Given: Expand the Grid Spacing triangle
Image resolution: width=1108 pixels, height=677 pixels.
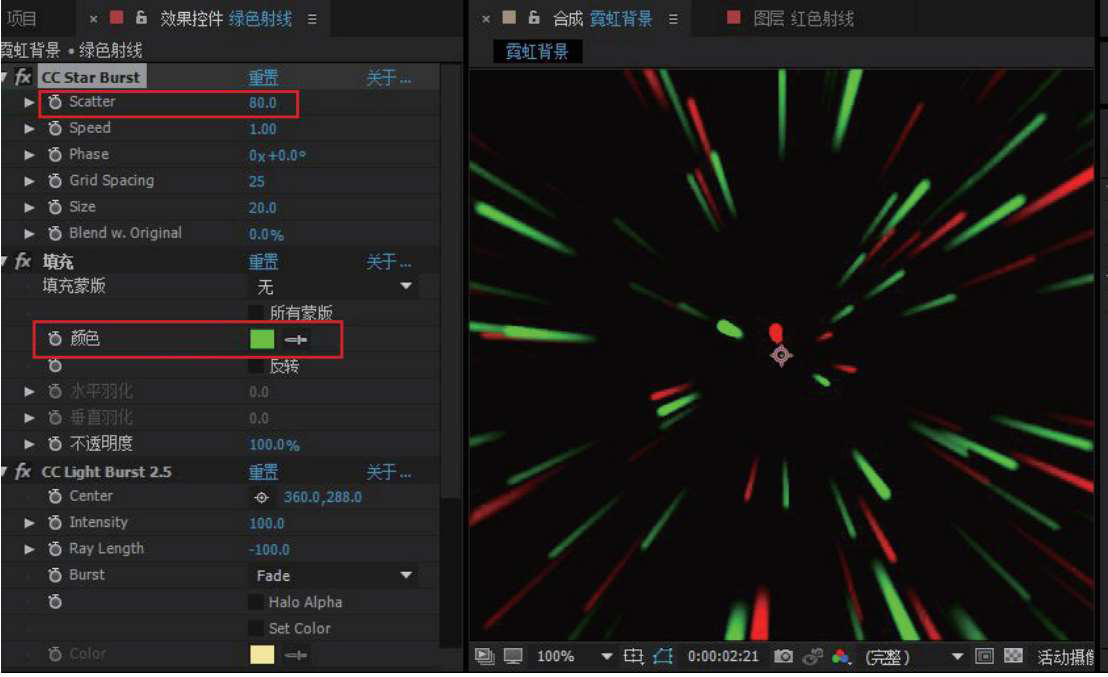Looking at the screenshot, I should pyautogui.click(x=29, y=181).
